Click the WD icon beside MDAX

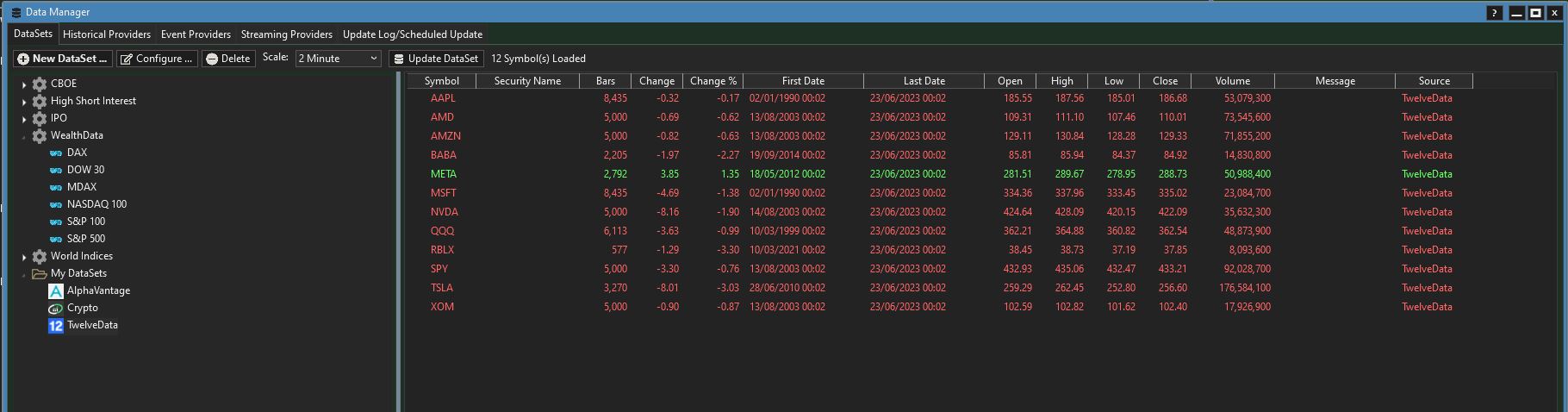click(56, 187)
